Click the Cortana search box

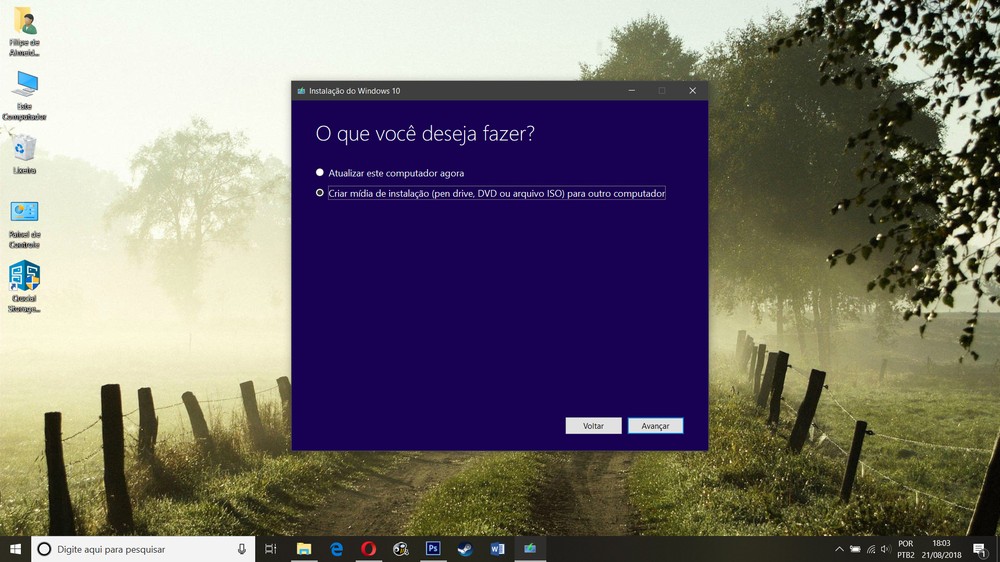click(143, 549)
